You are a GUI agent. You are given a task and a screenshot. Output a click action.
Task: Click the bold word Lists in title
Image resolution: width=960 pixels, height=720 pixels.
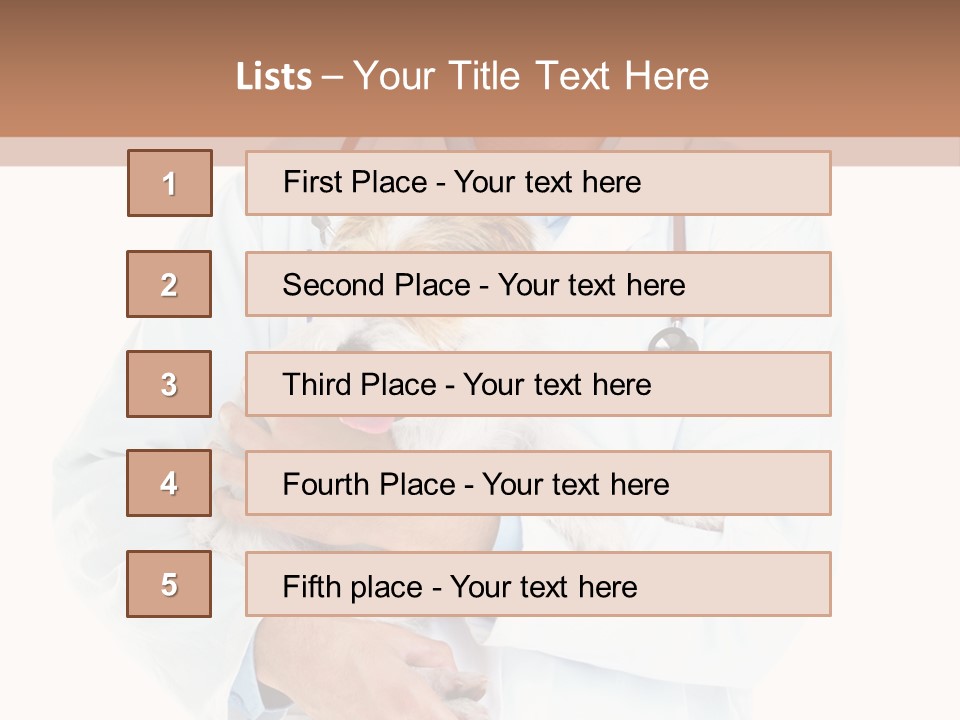[274, 77]
